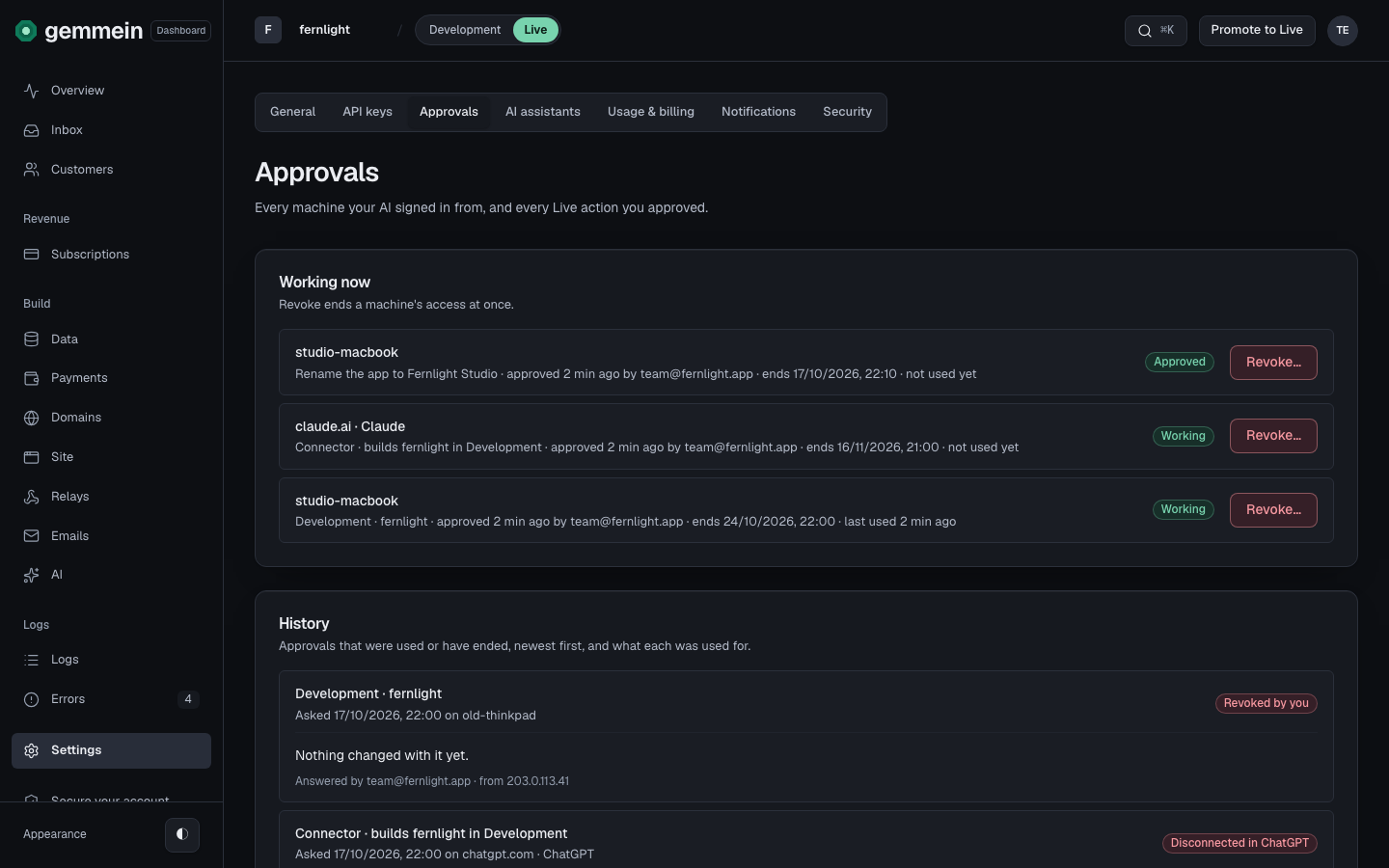
Task: Open Data via its database icon
Action: (x=32, y=339)
